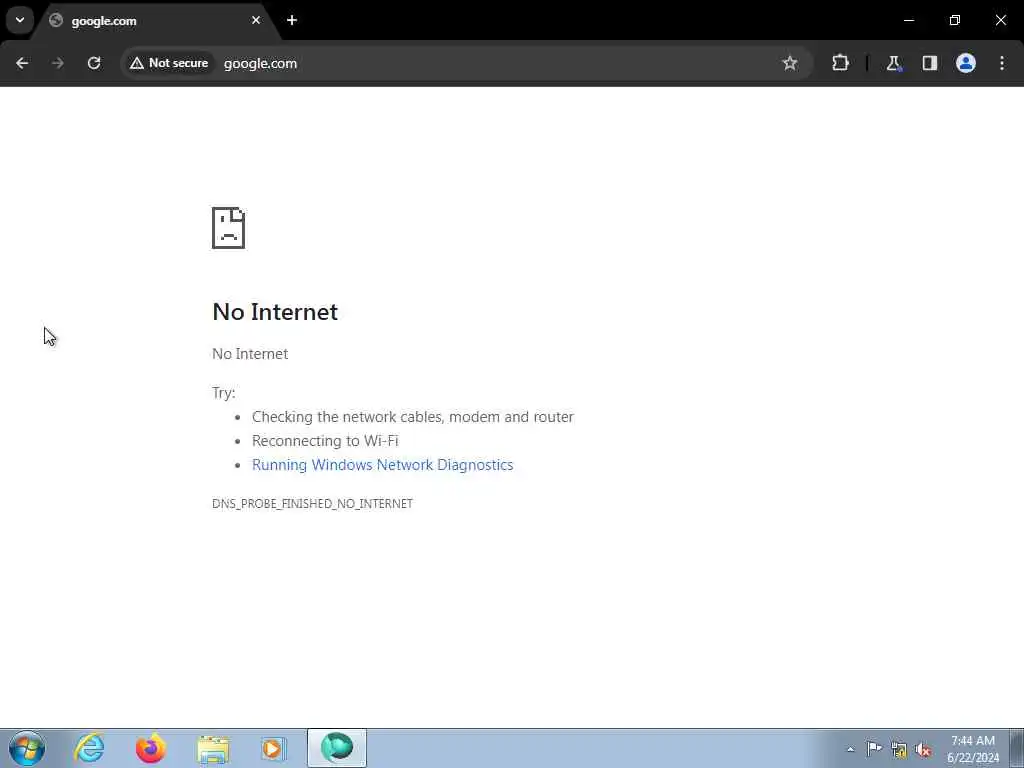
Task: Click Running Windows Network Diagnostics link
Action: pos(383,465)
